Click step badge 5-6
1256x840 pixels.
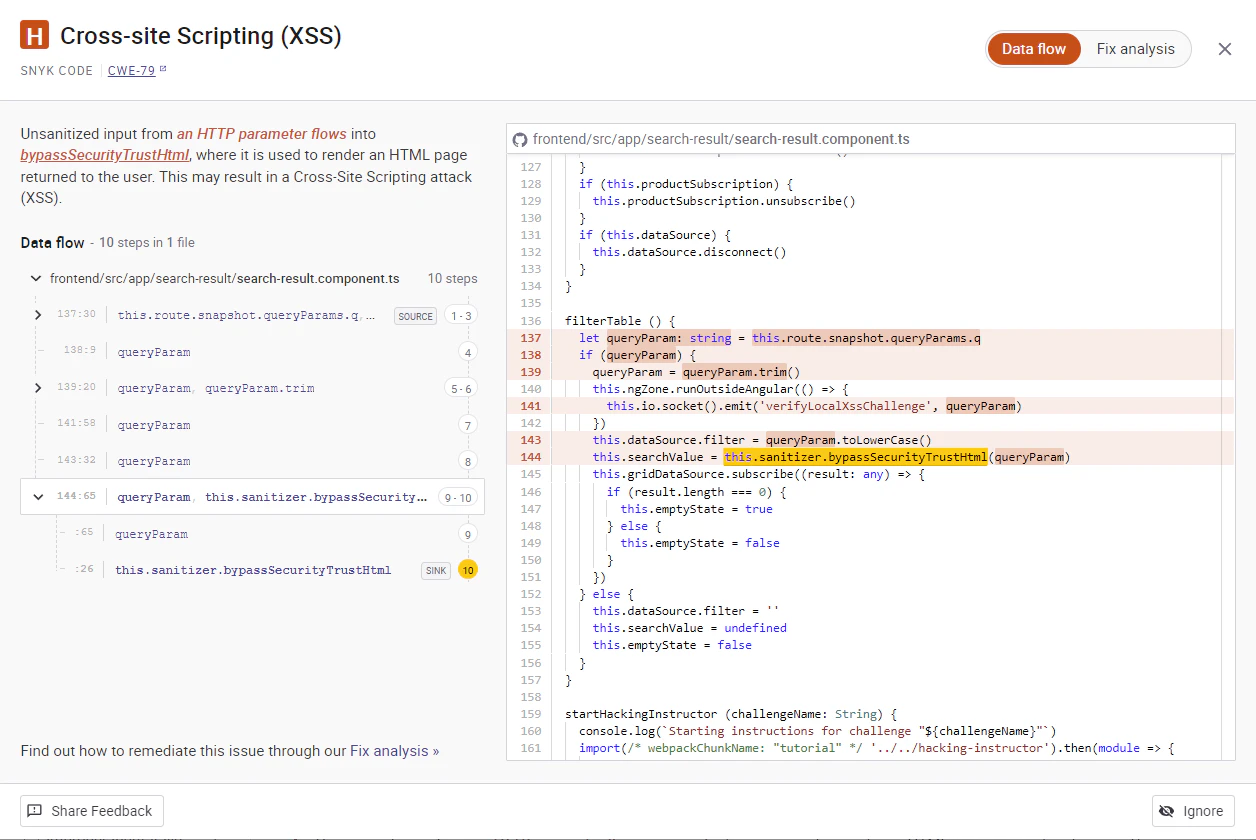461,388
